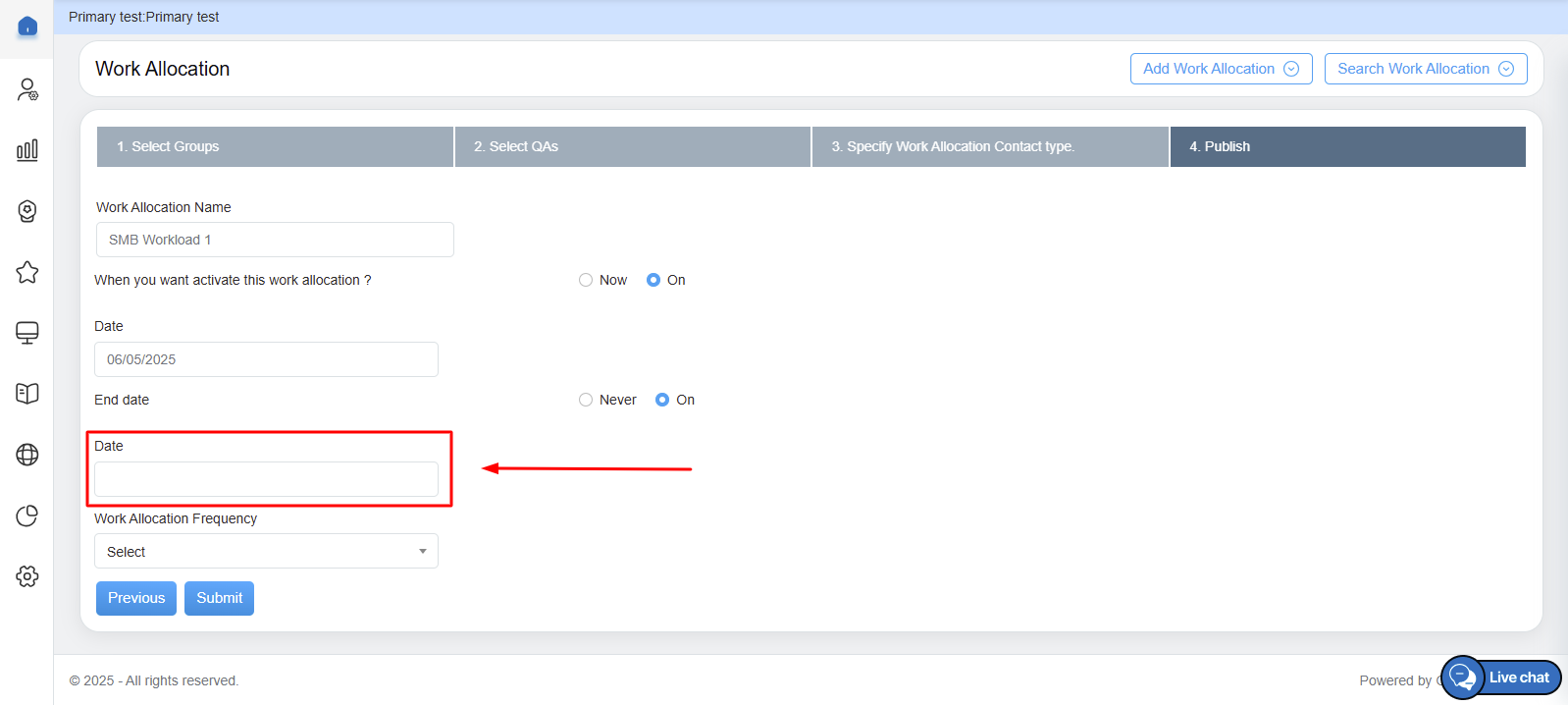Viewport: 1568px width, 705px height.
Task: Click the home icon in sidebar
Action: tap(27, 27)
